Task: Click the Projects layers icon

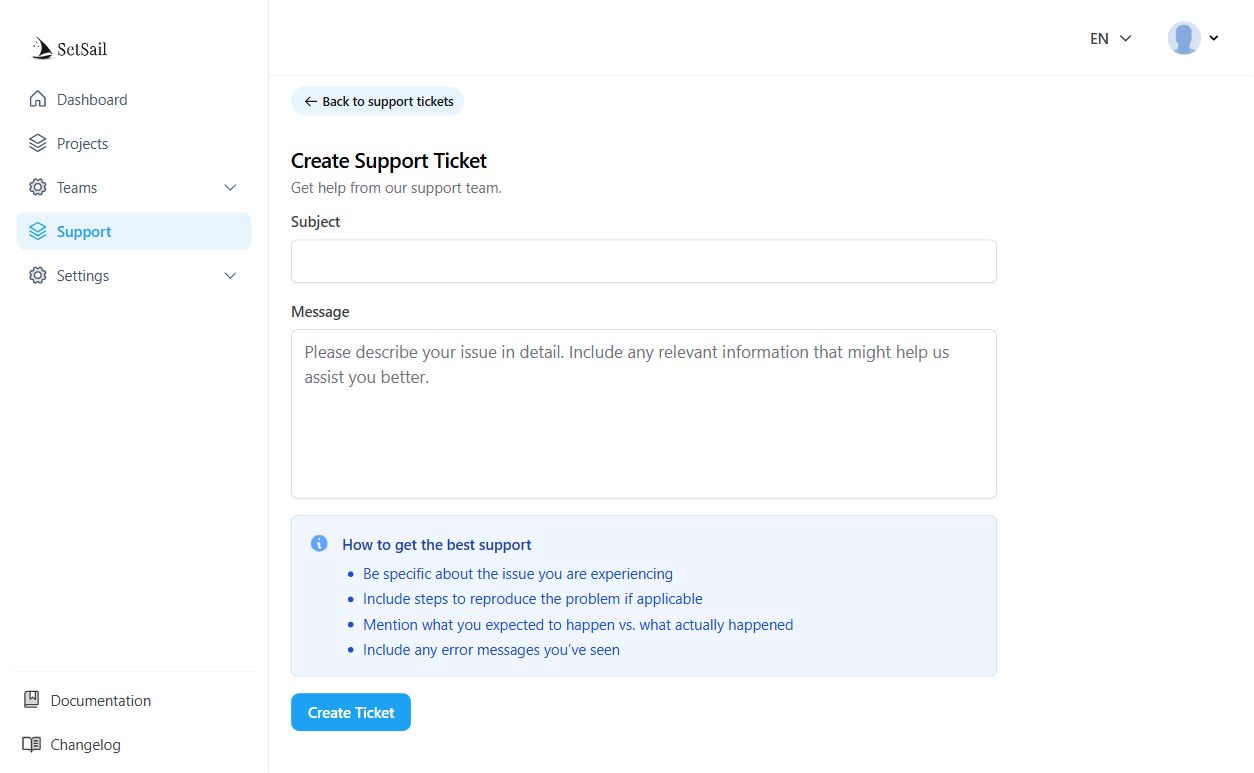Action: (x=38, y=144)
